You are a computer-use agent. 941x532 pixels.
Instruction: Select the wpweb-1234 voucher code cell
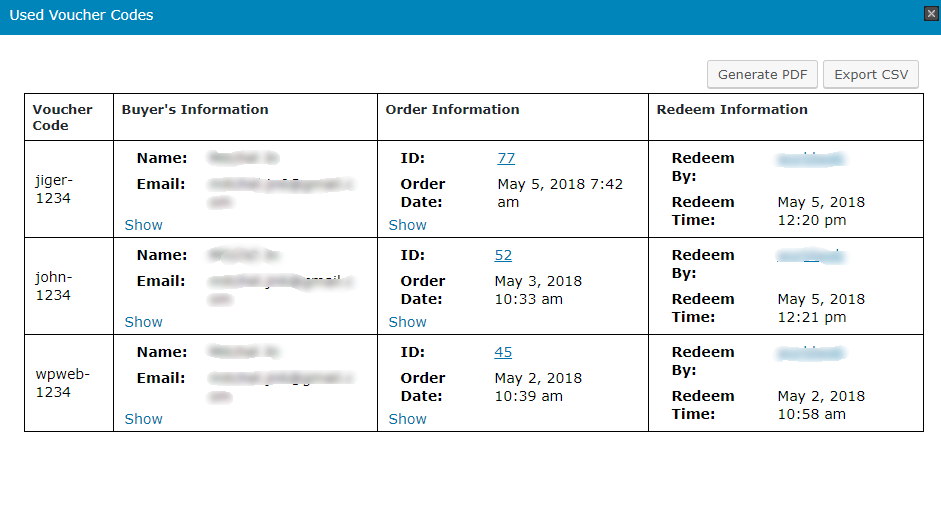tap(62, 383)
